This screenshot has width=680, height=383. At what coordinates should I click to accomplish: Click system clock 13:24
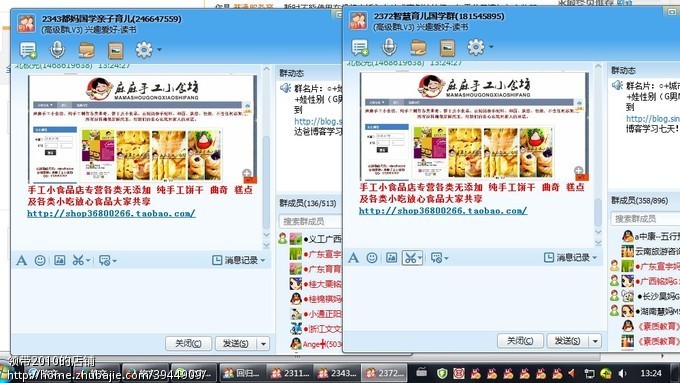coord(651,373)
